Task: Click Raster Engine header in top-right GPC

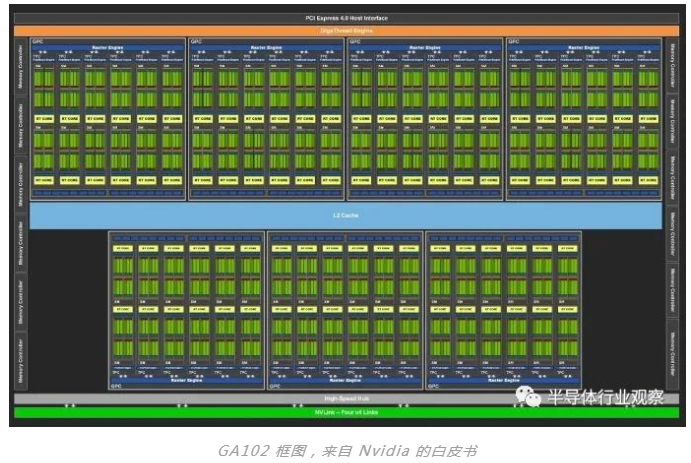Action: (x=583, y=47)
